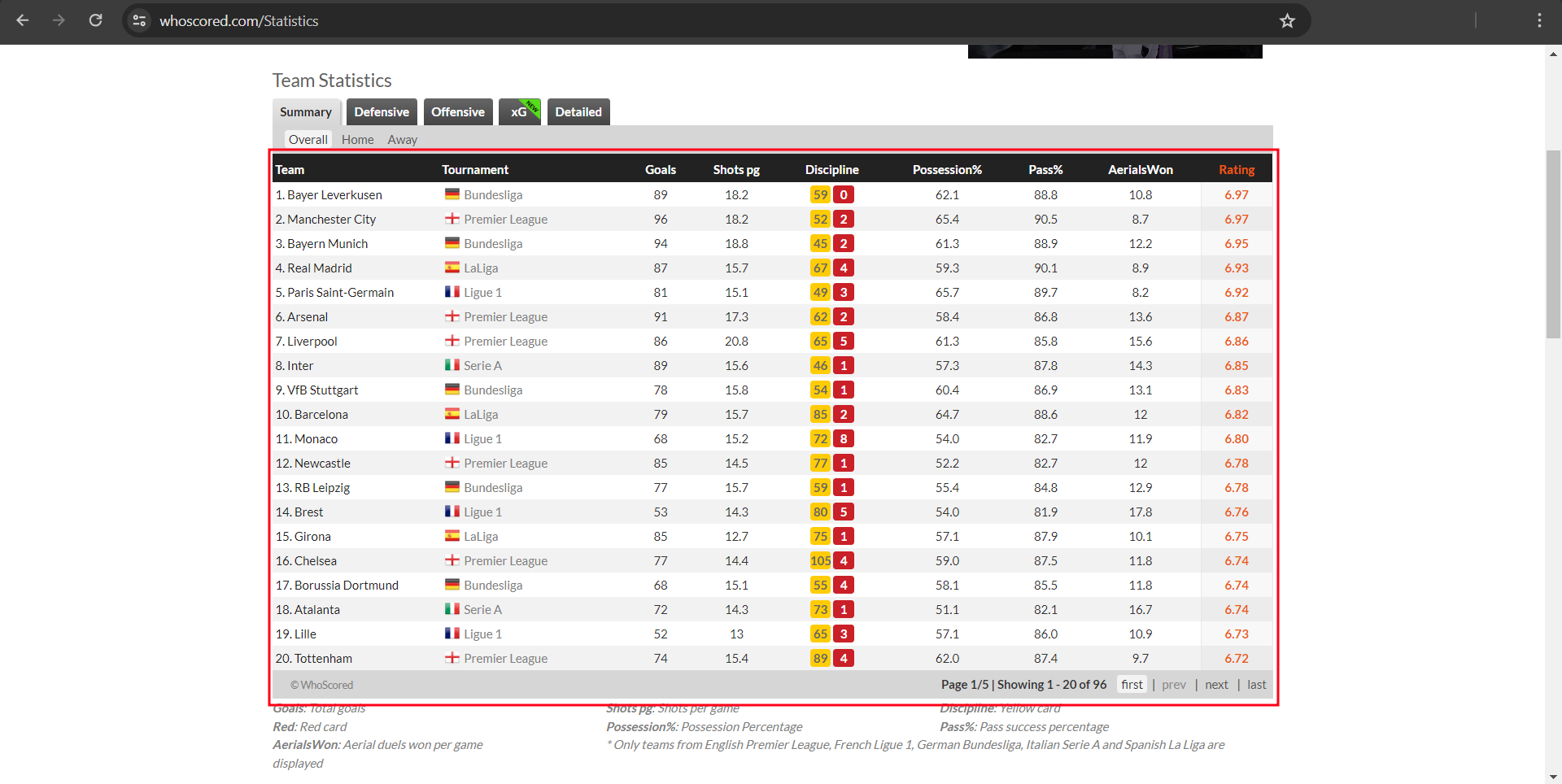Click Spain flag icon in Barcelona row
1562x784 pixels.
[x=452, y=414]
